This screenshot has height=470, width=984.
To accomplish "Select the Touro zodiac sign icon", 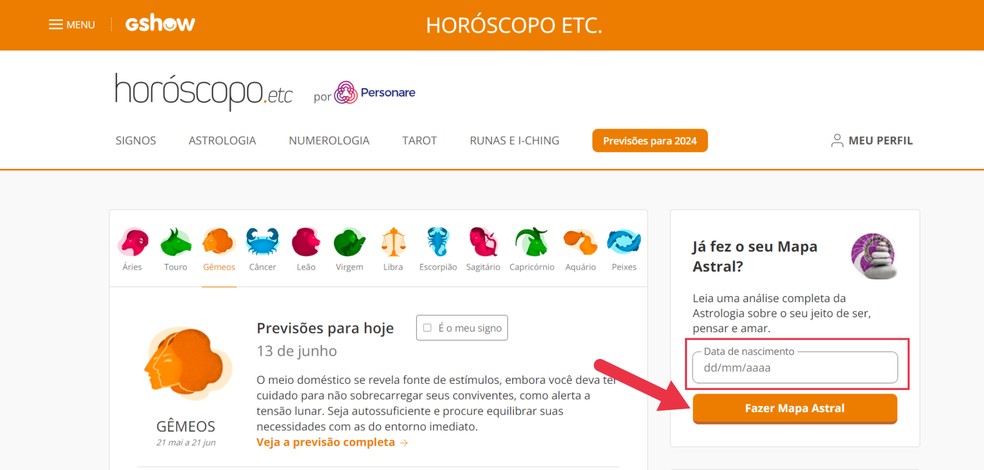I will (176, 242).
